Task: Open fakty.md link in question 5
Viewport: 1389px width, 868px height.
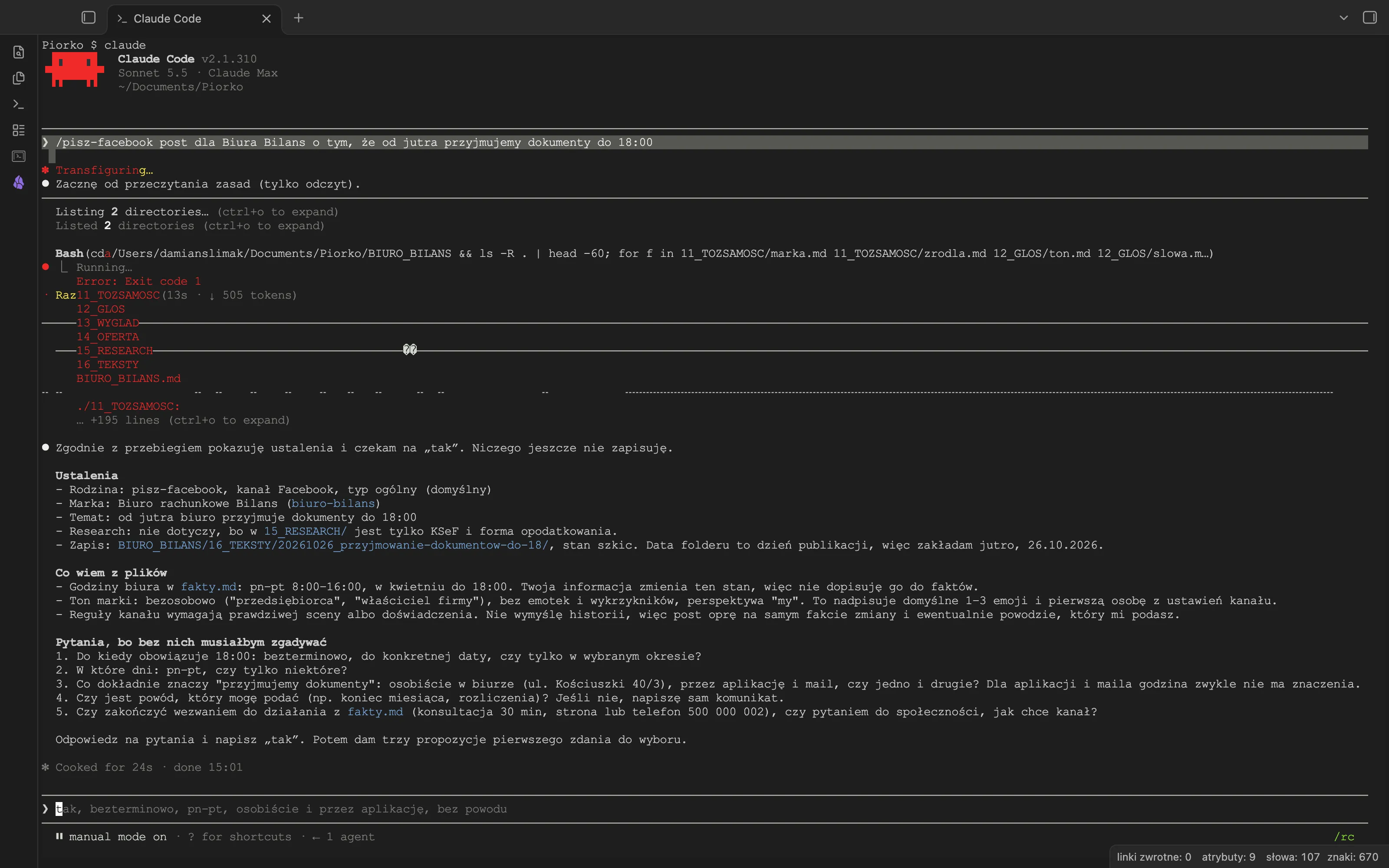Action: coord(375,712)
